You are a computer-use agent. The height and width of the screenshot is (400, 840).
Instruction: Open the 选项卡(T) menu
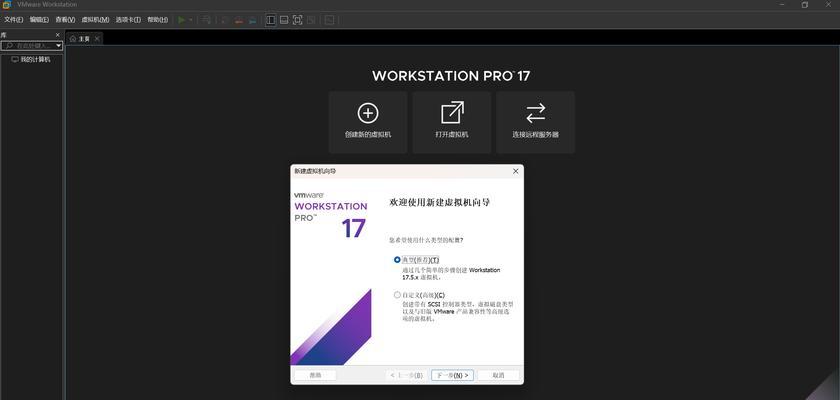[128, 20]
